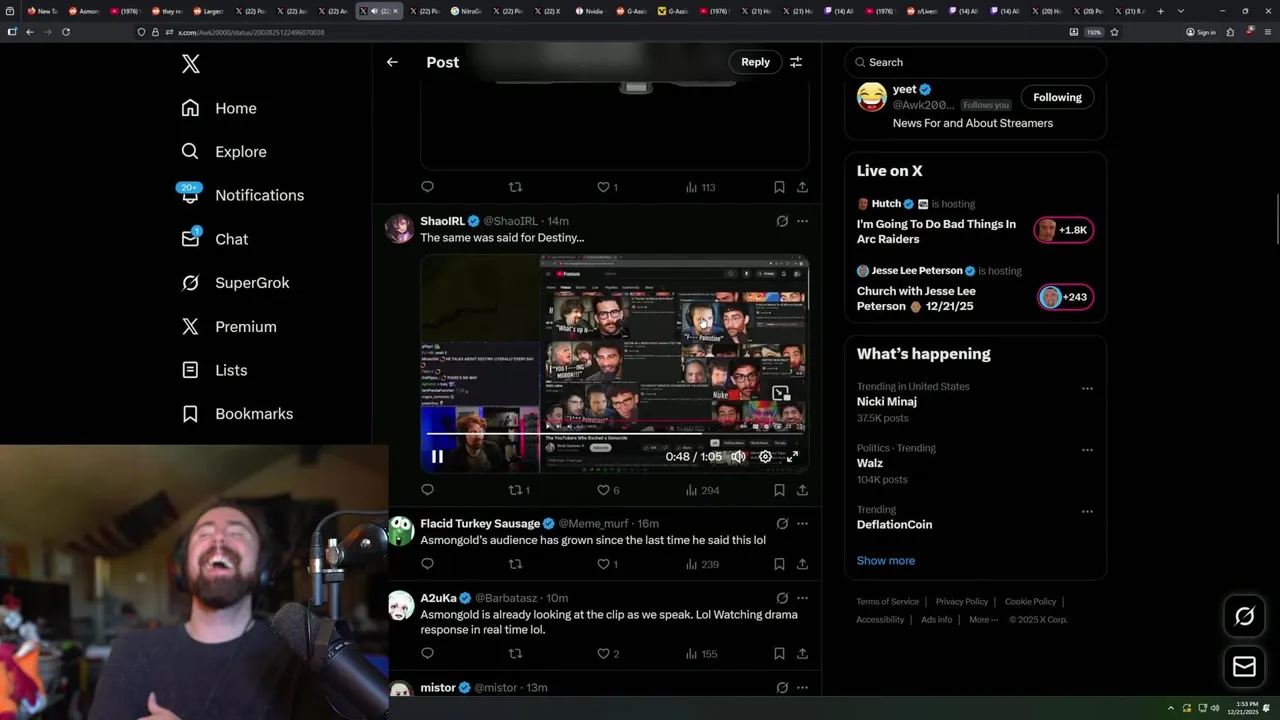The width and height of the screenshot is (1280, 720).
Task: View analytics on A2uKa's post, 155
Action: click(x=702, y=654)
